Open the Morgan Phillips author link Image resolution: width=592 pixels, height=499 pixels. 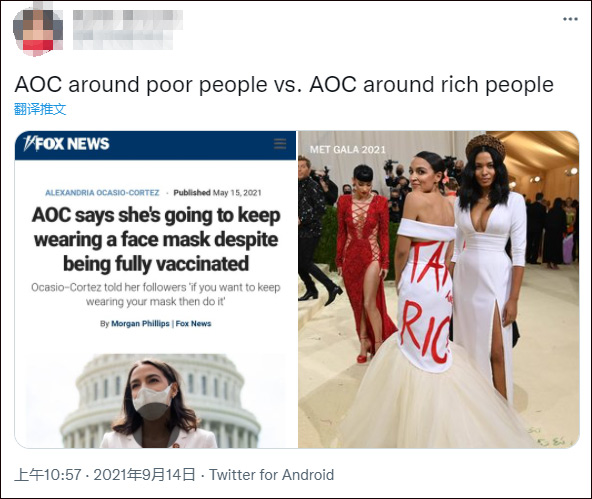click(140, 323)
